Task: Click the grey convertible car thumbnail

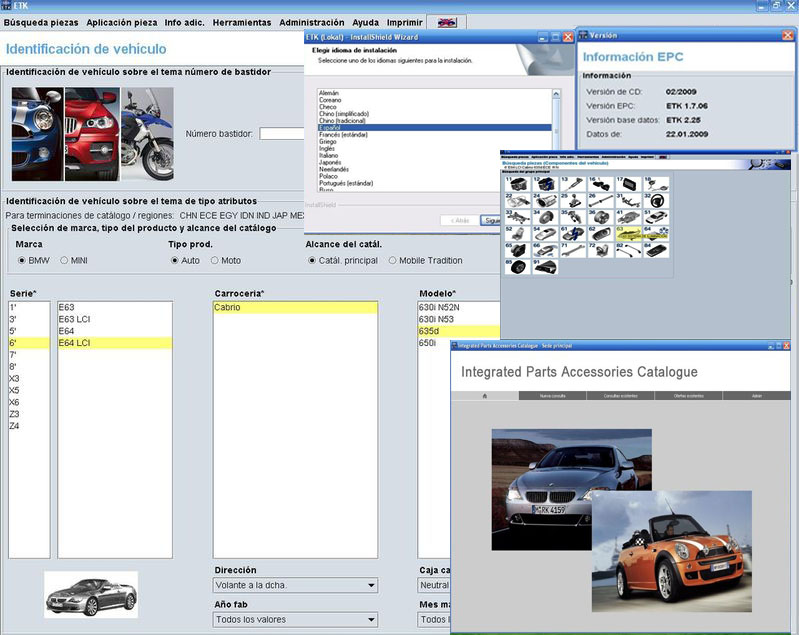Action: pos(91,595)
